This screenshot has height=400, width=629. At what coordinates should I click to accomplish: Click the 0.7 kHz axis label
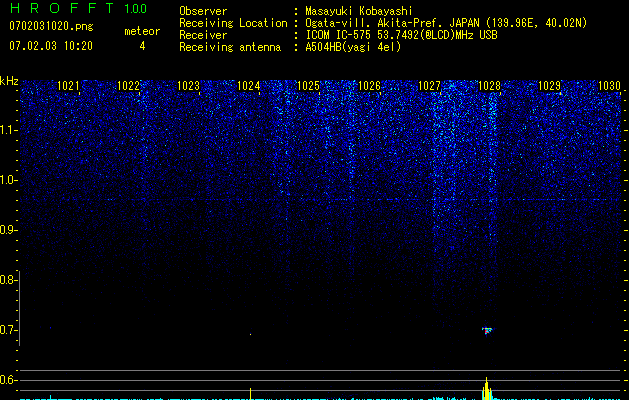coord(8,330)
